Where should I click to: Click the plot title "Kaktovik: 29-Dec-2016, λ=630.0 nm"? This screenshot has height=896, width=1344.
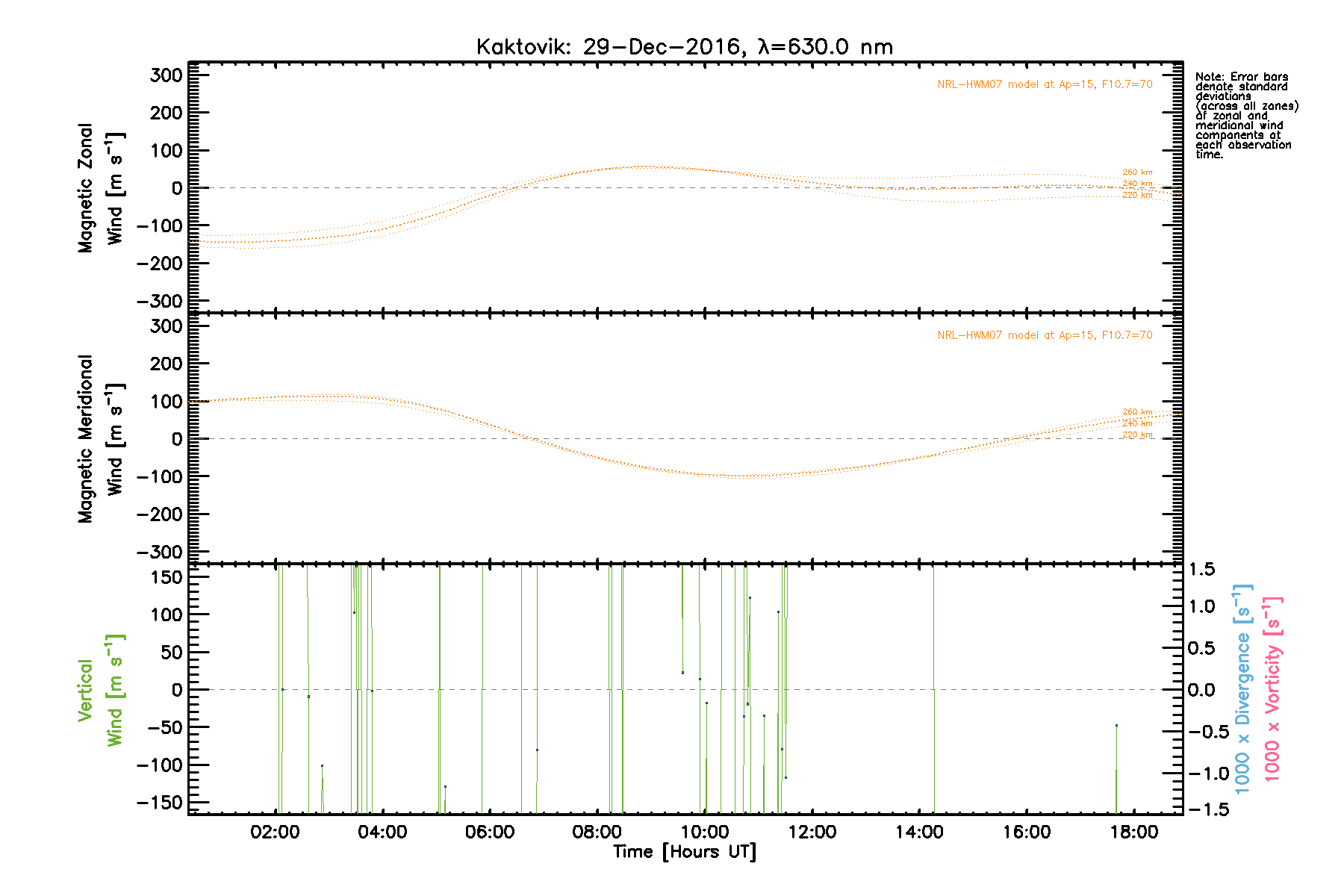click(x=685, y=47)
